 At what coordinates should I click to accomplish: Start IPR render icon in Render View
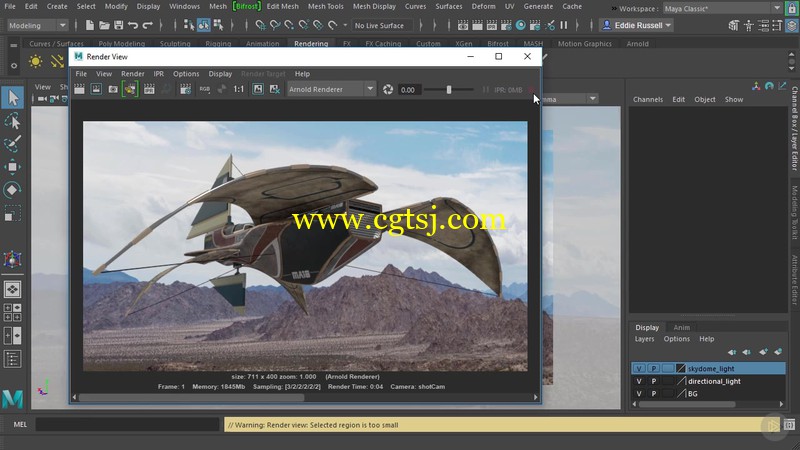point(149,89)
